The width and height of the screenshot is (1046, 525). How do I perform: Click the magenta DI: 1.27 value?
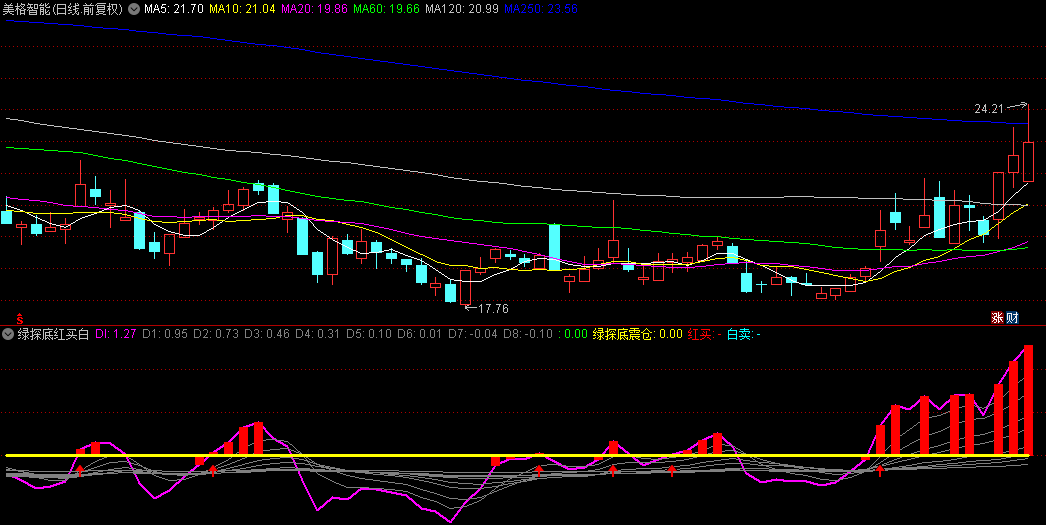click(x=115, y=334)
